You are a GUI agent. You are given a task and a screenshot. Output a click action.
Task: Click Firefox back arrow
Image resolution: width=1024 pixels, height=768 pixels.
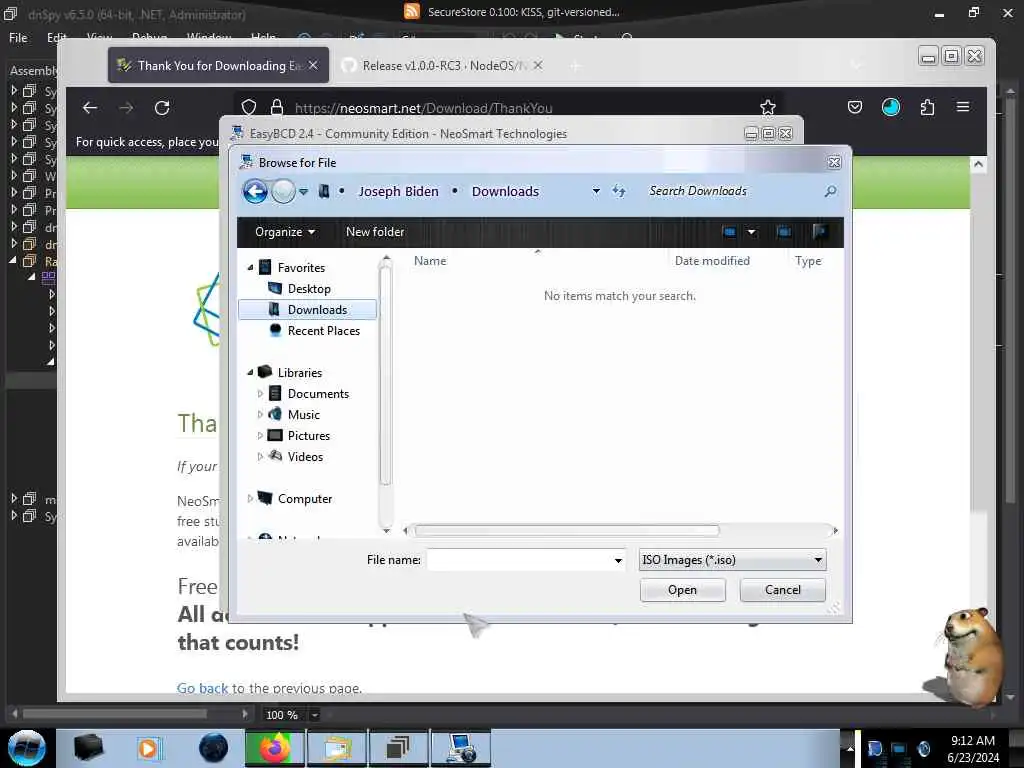point(89,108)
